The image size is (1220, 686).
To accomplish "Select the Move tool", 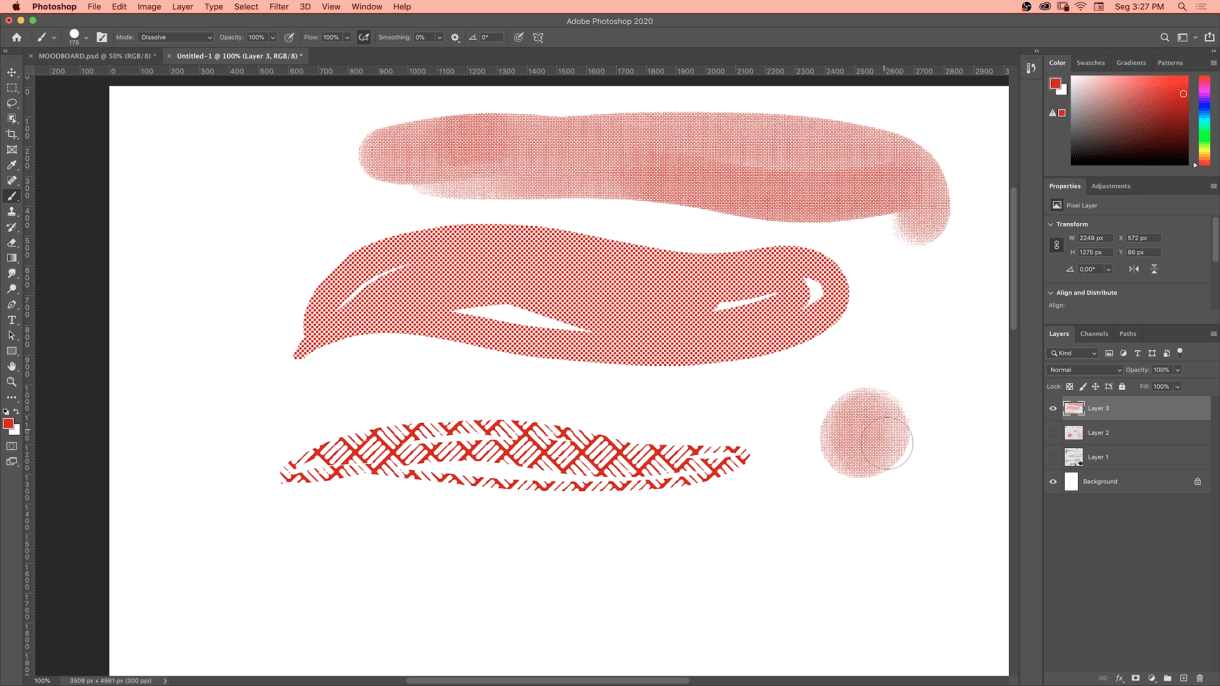I will (12, 73).
